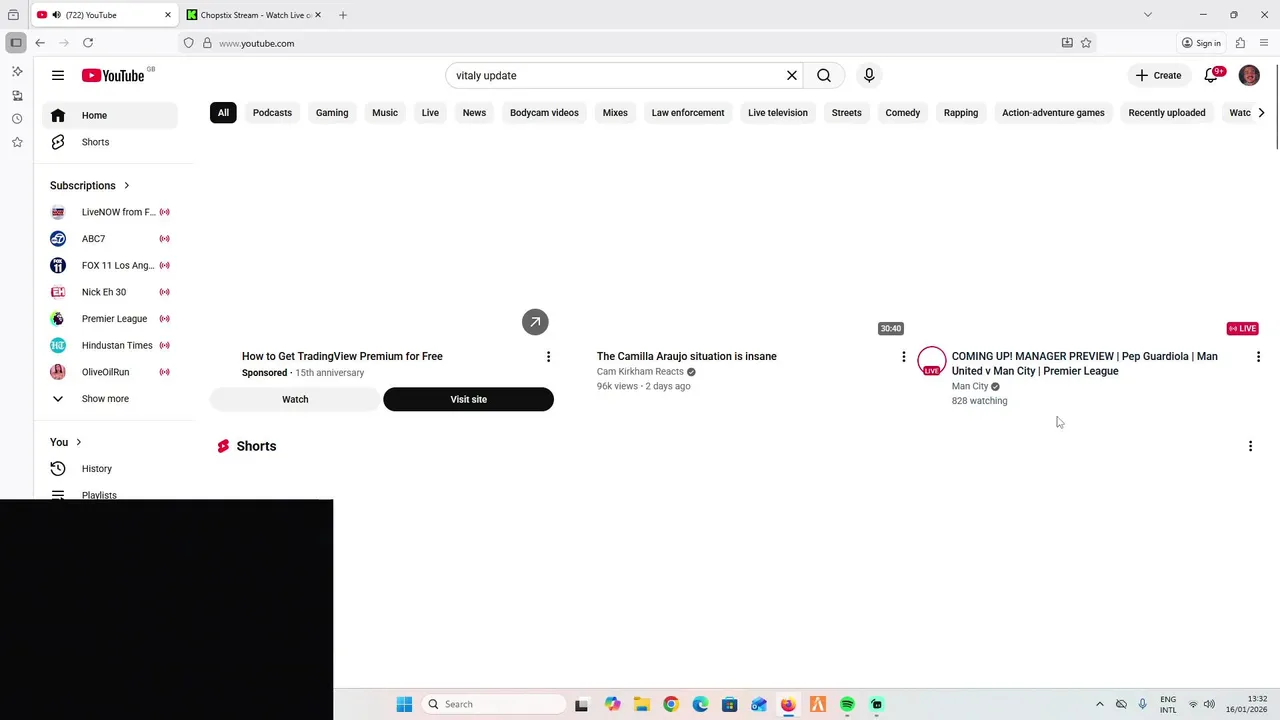1280x720 pixels.
Task: Select the Podcasts category chip
Action: pyautogui.click(x=272, y=113)
